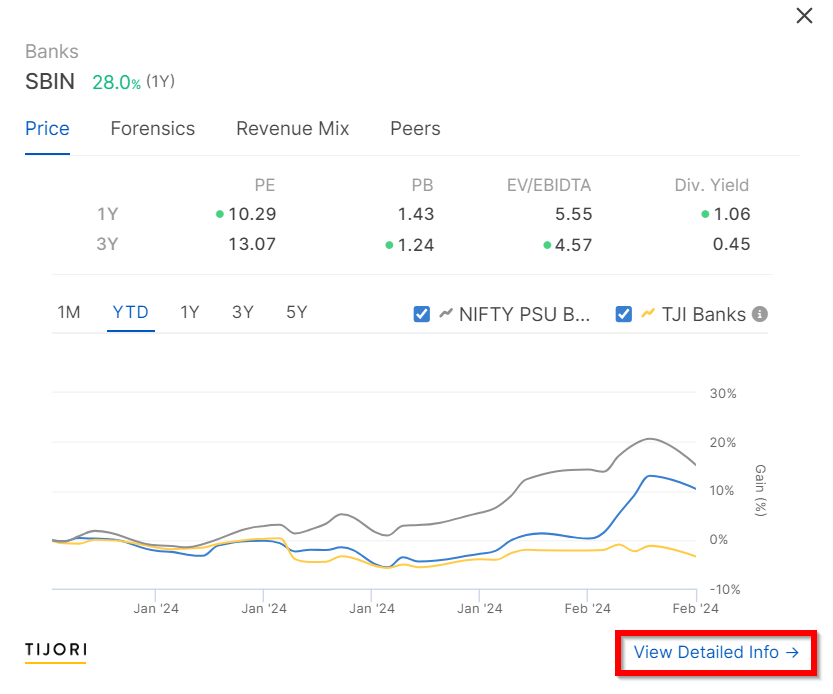Click the peak of the grey NIFTY PSU line

click(650, 439)
